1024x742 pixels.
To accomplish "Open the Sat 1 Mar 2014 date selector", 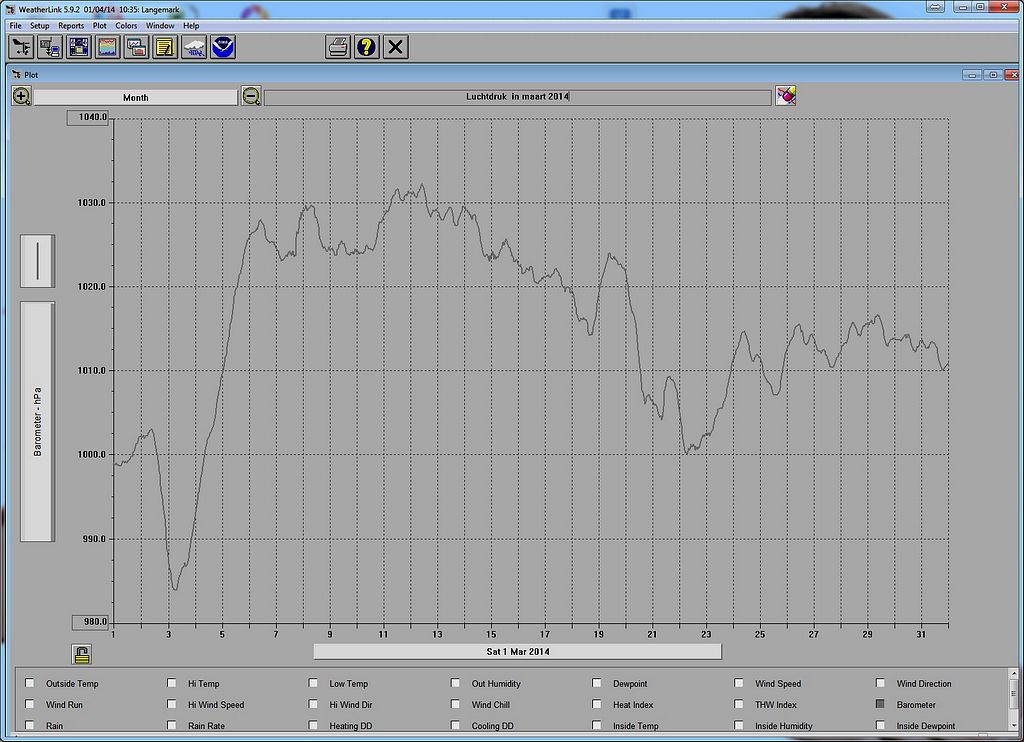I will tap(517, 651).
